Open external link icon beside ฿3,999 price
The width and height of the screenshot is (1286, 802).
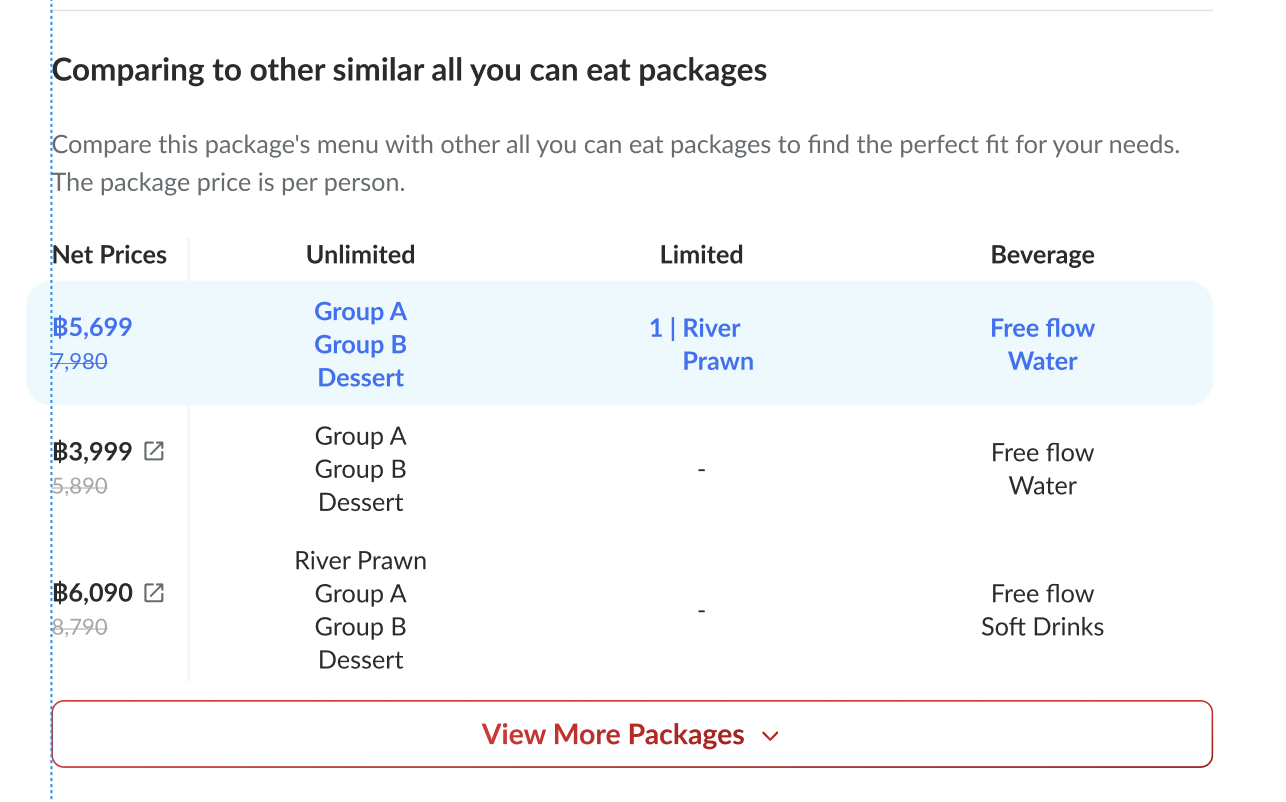tap(154, 451)
